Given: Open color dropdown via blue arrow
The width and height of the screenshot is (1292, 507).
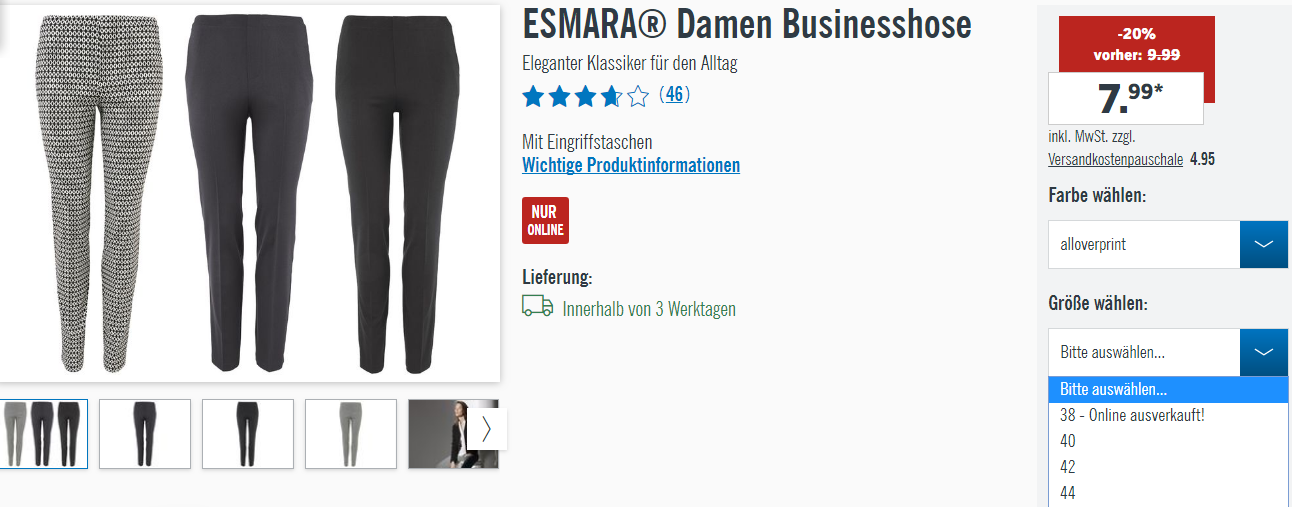Looking at the screenshot, I should tap(1264, 244).
